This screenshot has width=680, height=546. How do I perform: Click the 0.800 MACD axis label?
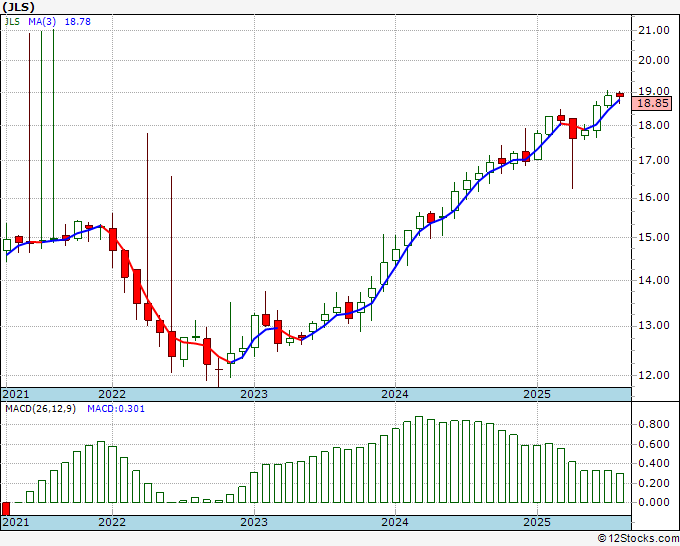tap(654, 425)
